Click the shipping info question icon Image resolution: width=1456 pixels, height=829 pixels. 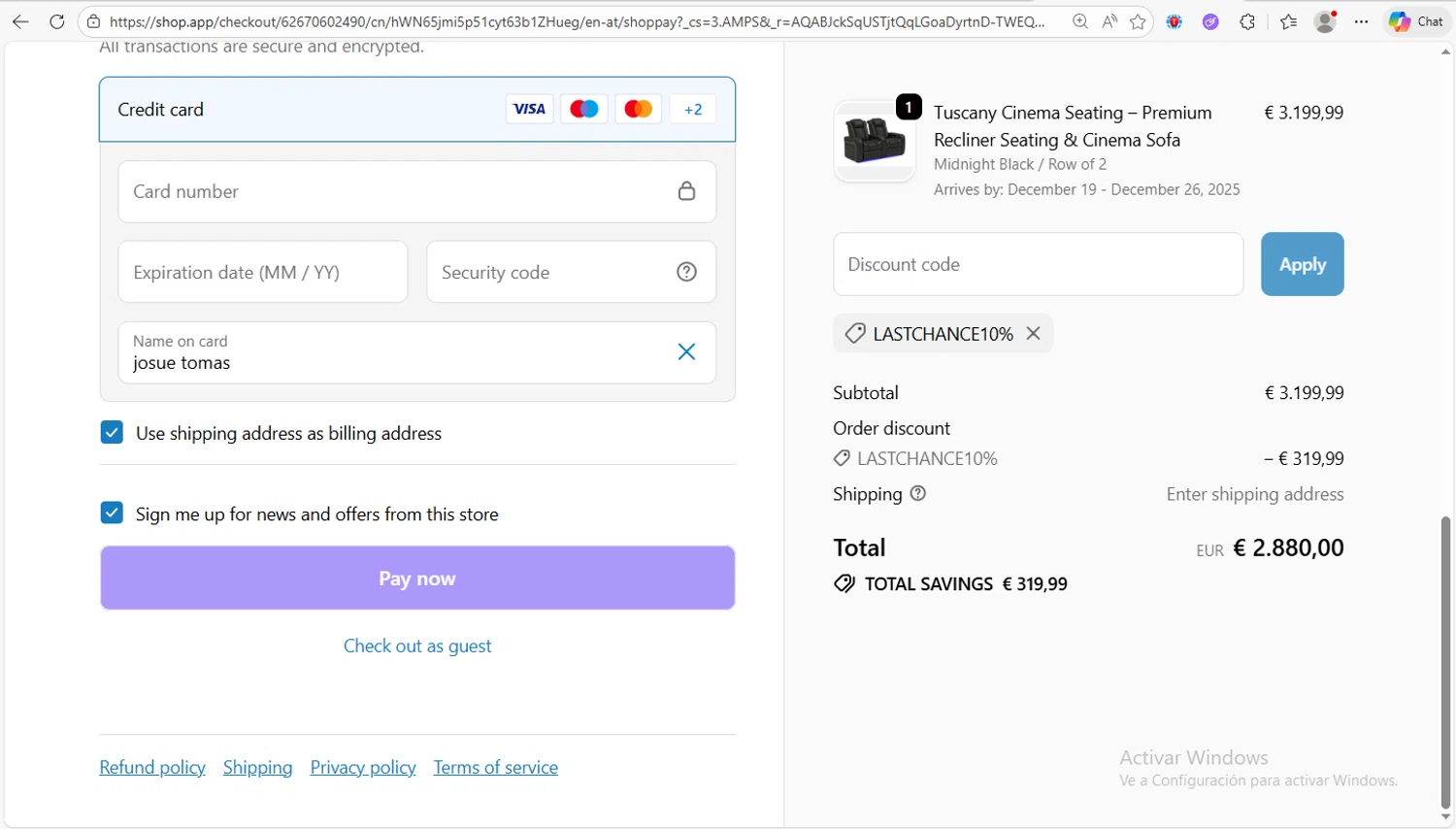click(x=918, y=493)
